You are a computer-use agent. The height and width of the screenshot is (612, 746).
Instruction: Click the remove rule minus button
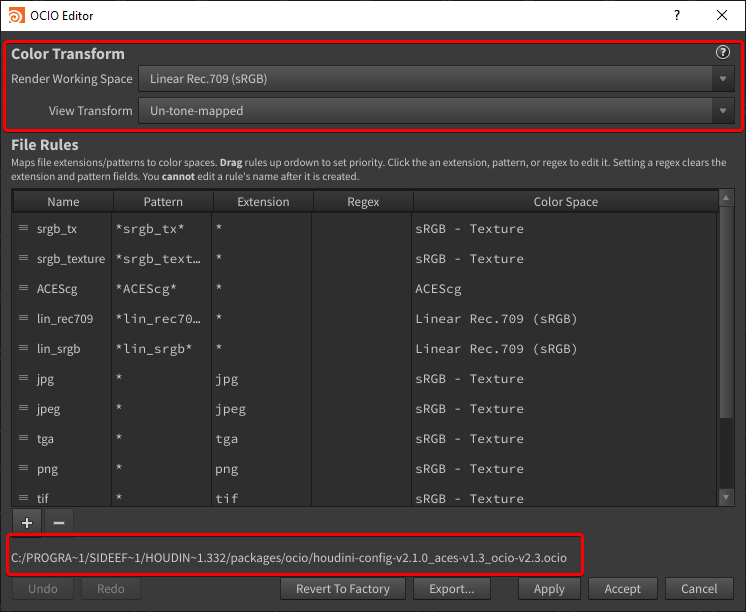tap(59, 523)
